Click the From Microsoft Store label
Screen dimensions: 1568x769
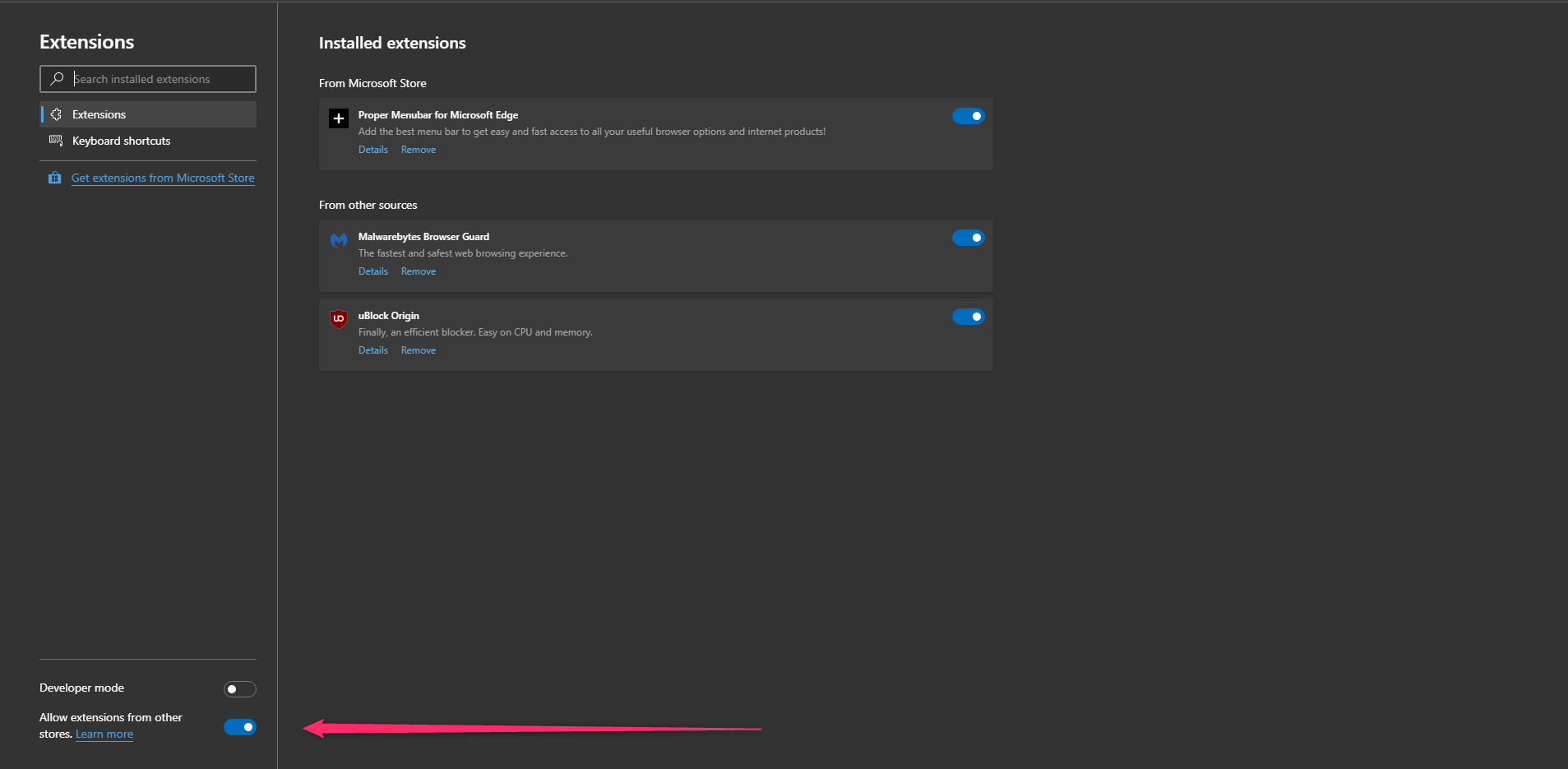tap(372, 83)
